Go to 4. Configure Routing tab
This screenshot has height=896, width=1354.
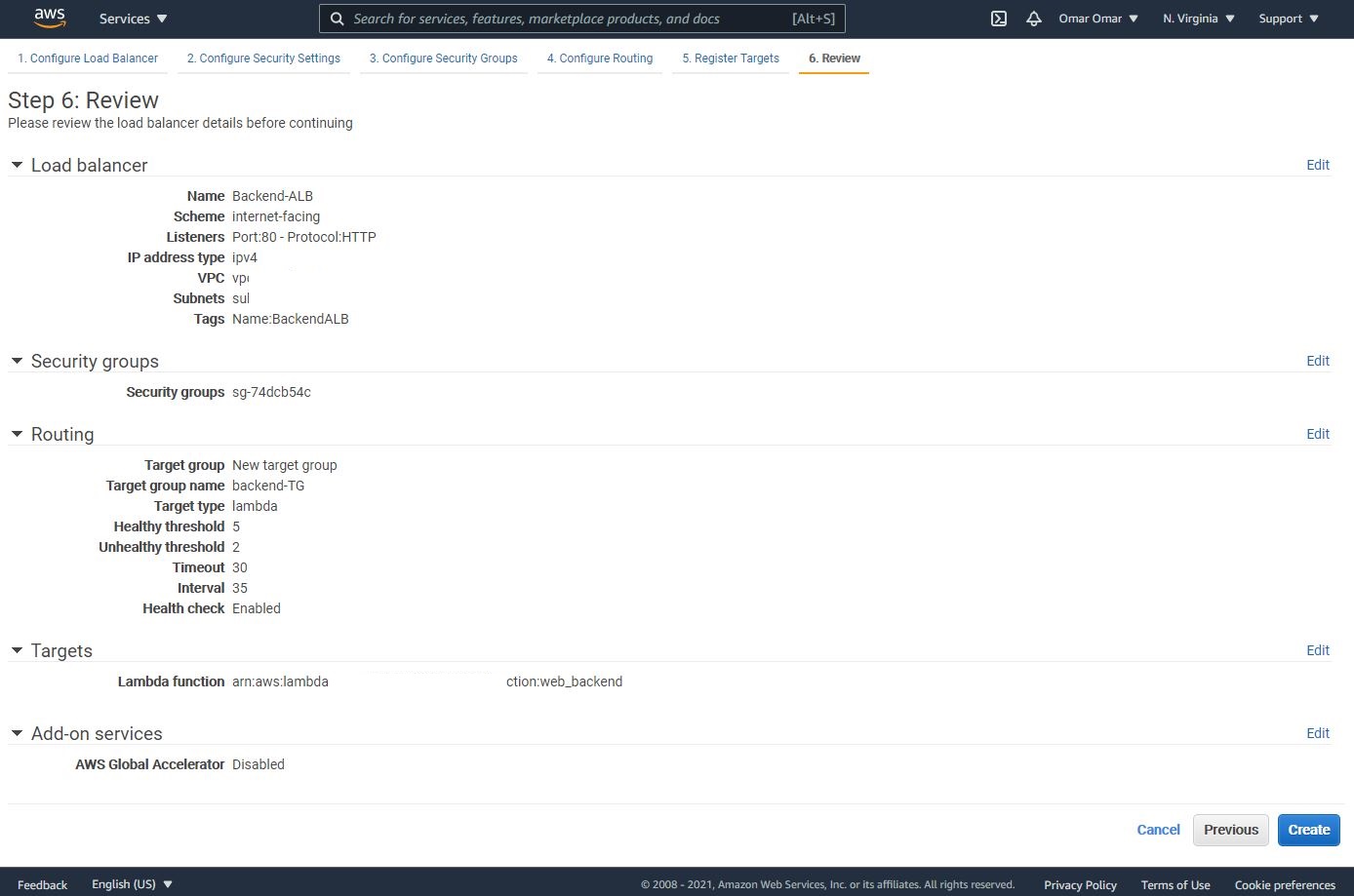click(600, 58)
